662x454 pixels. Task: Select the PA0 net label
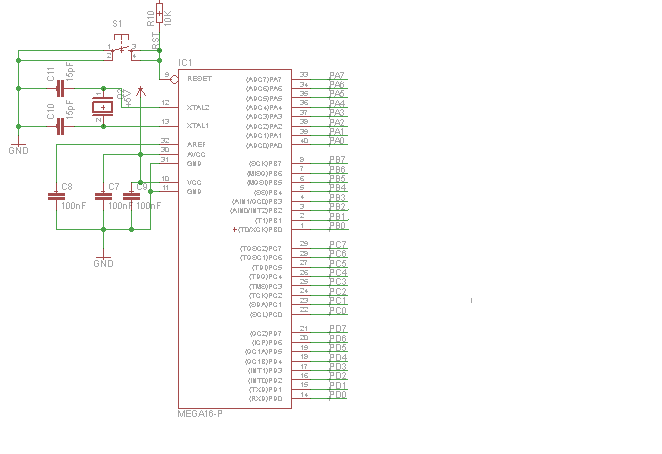[337, 141]
